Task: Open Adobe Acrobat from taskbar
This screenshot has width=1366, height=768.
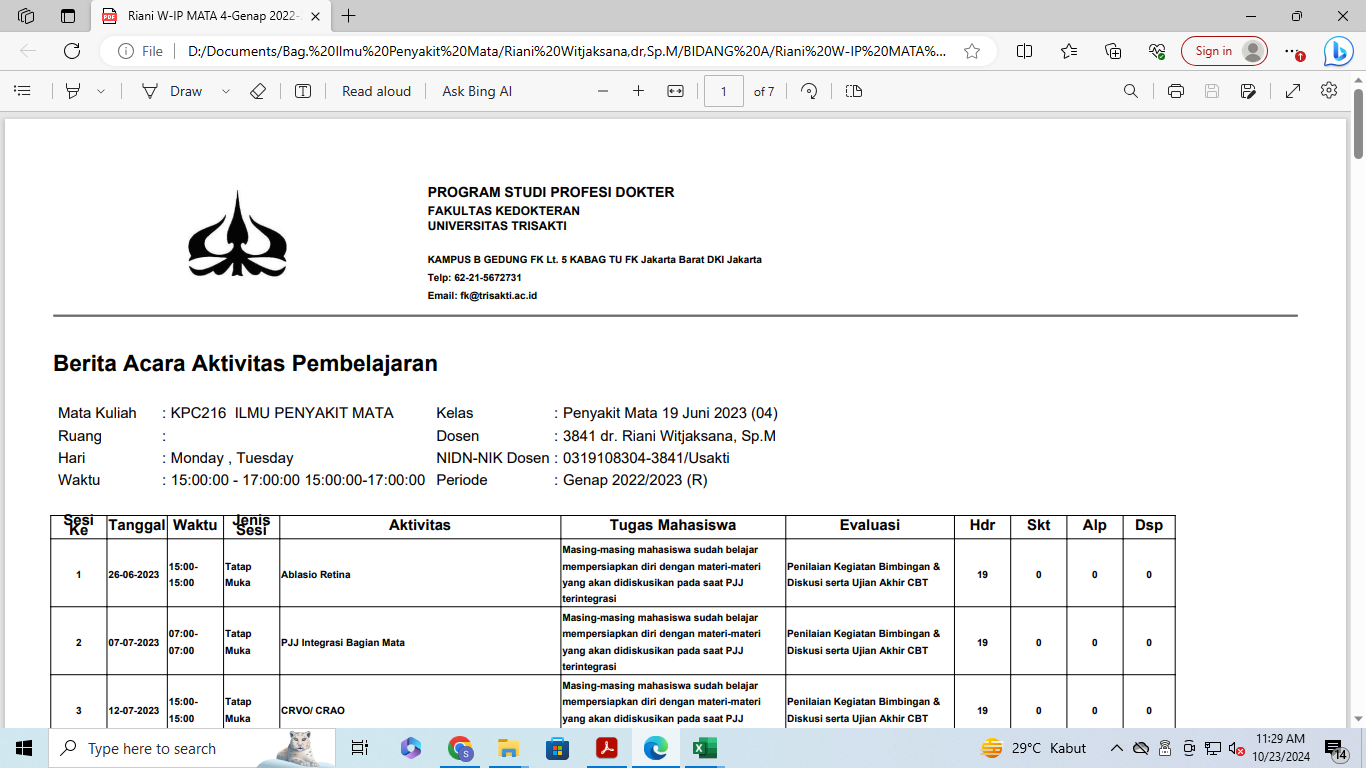Action: click(607, 748)
